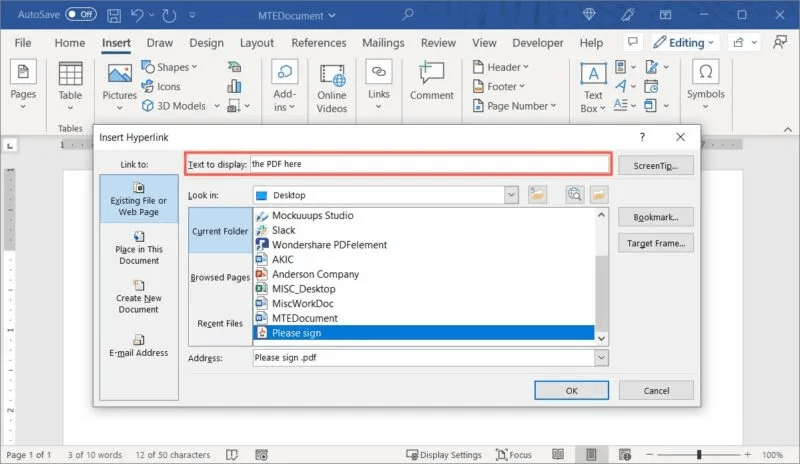
Task: Select Anderson Company in file list
Action: pyautogui.click(x=315, y=274)
